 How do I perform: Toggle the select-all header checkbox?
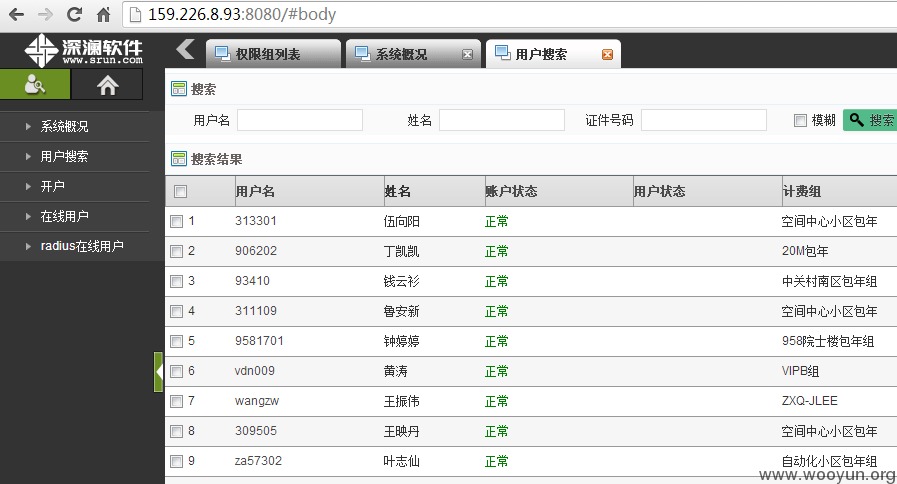point(180,192)
